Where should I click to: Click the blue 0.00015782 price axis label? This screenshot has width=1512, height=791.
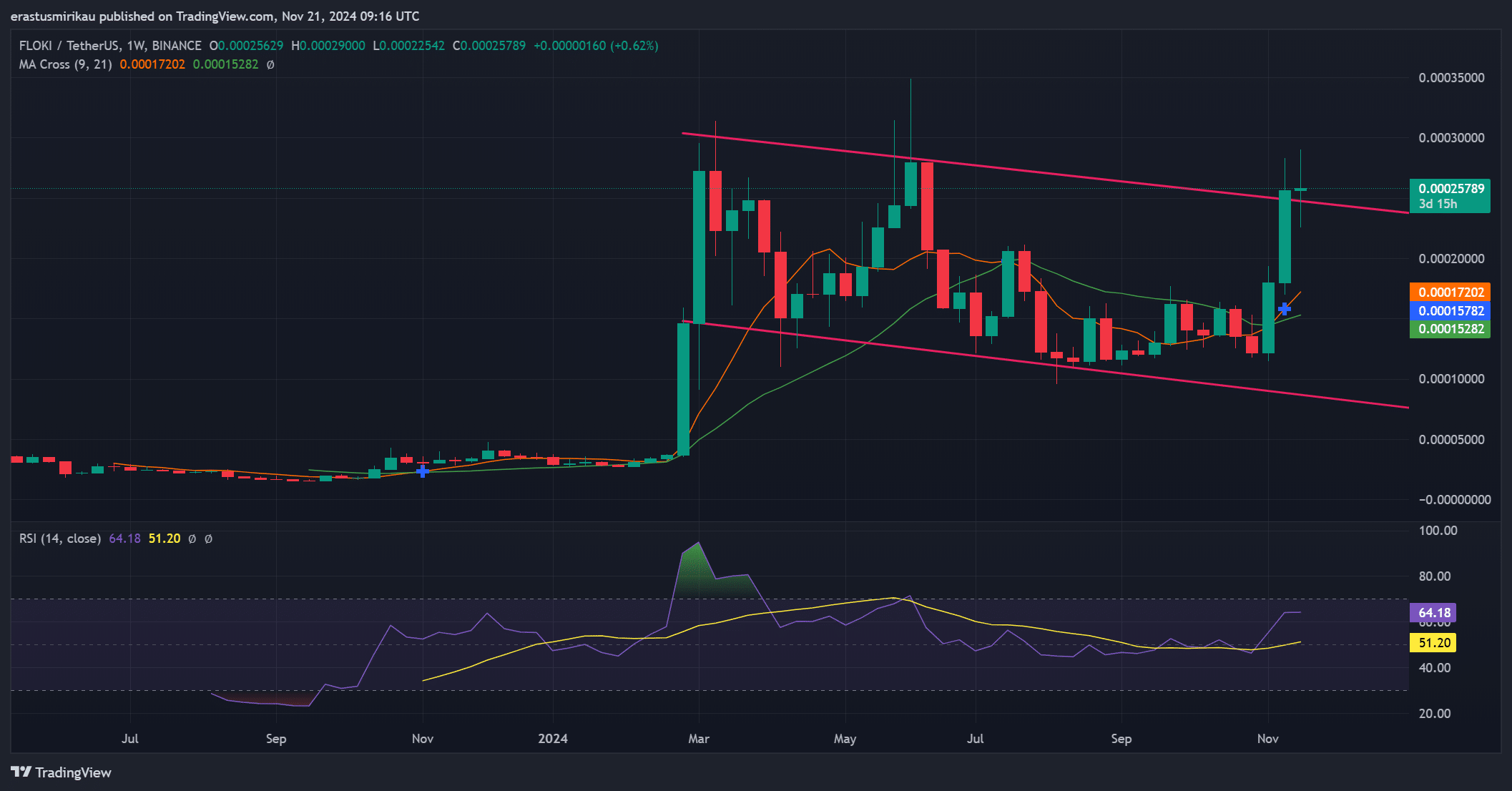(1450, 310)
